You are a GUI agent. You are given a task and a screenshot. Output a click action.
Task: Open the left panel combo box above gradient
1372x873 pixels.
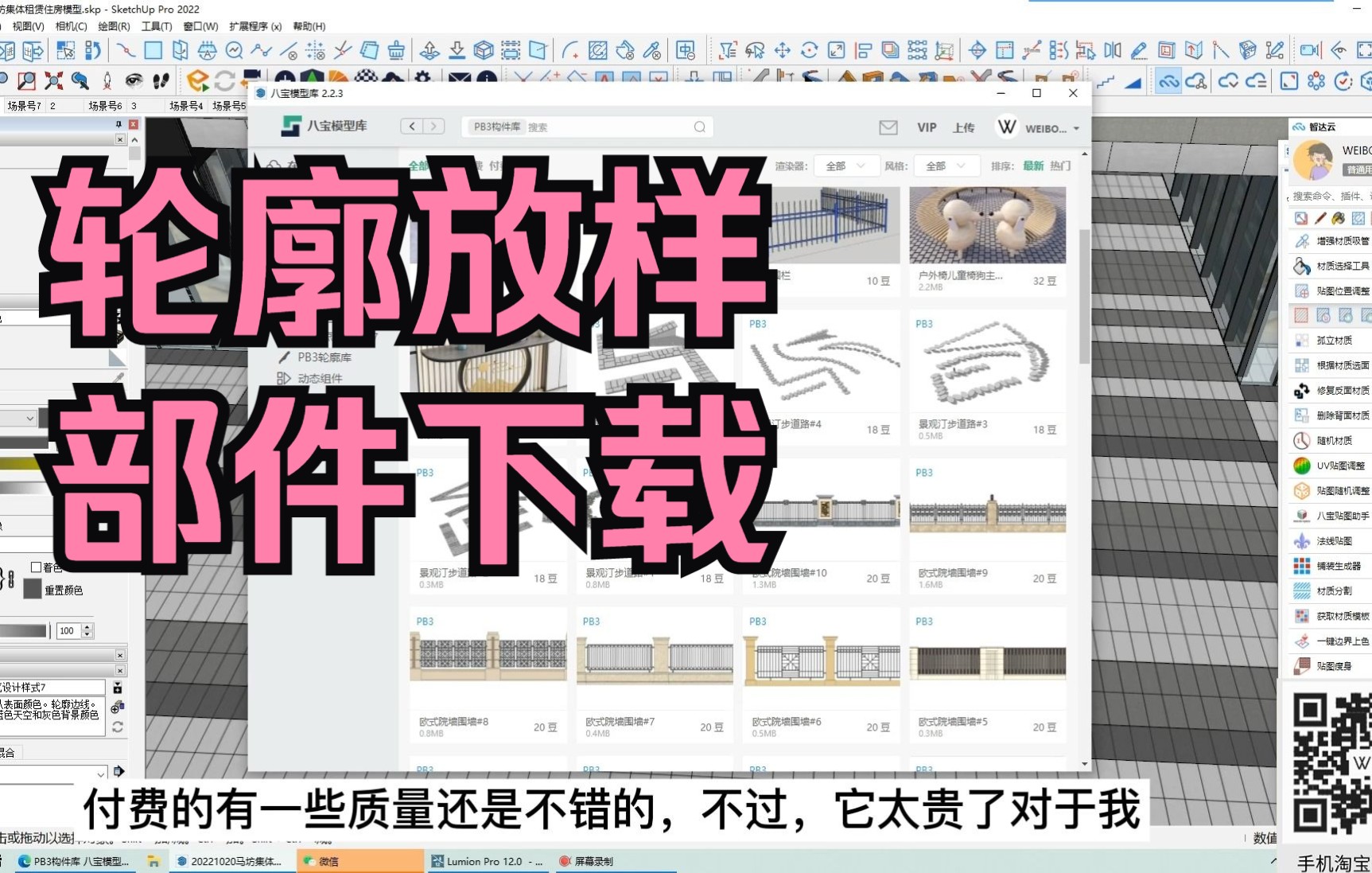(x=18, y=418)
